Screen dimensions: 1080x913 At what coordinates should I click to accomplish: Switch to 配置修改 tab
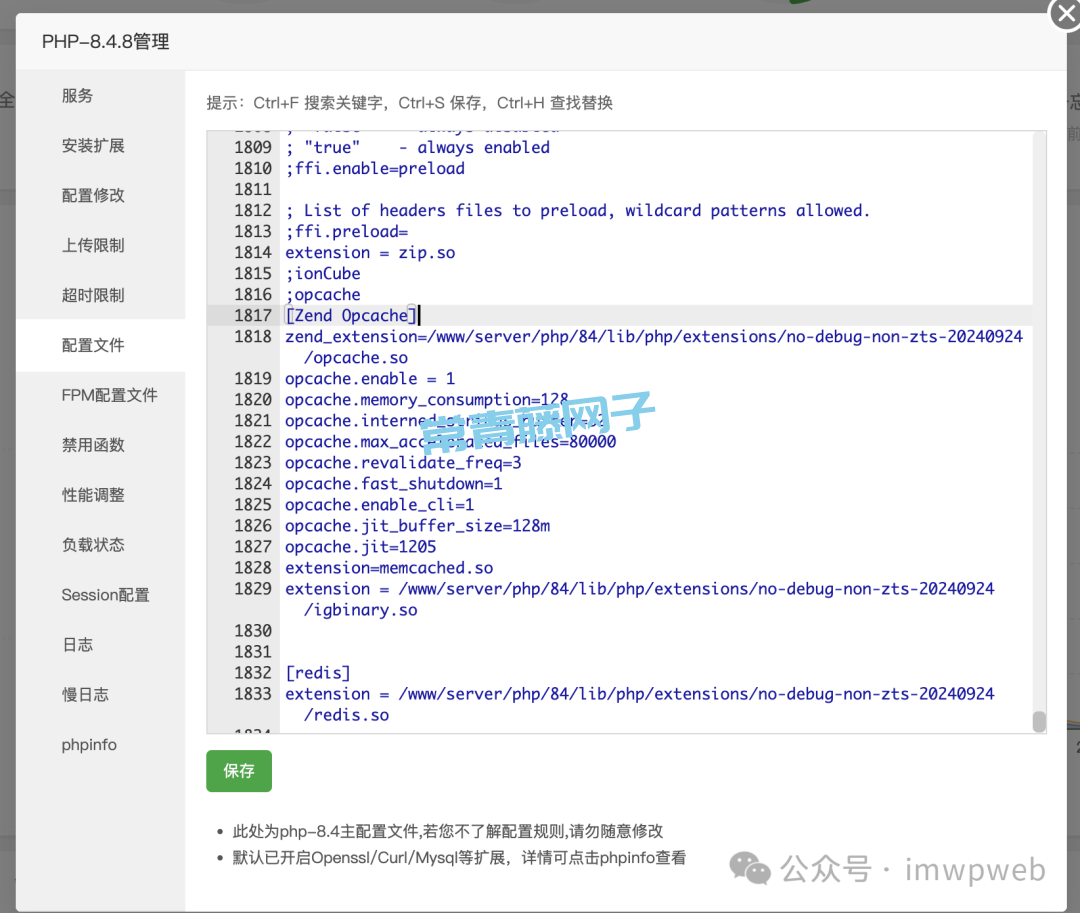click(x=93, y=196)
